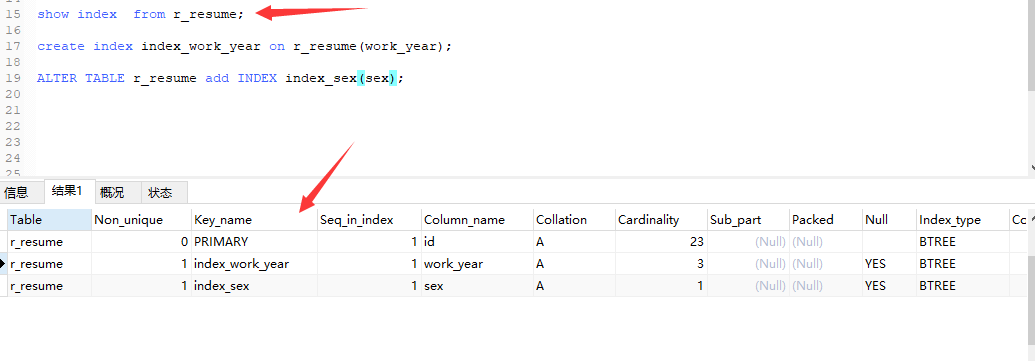
Task: Click YES Null cell in index_work_year row
Action: (889, 264)
